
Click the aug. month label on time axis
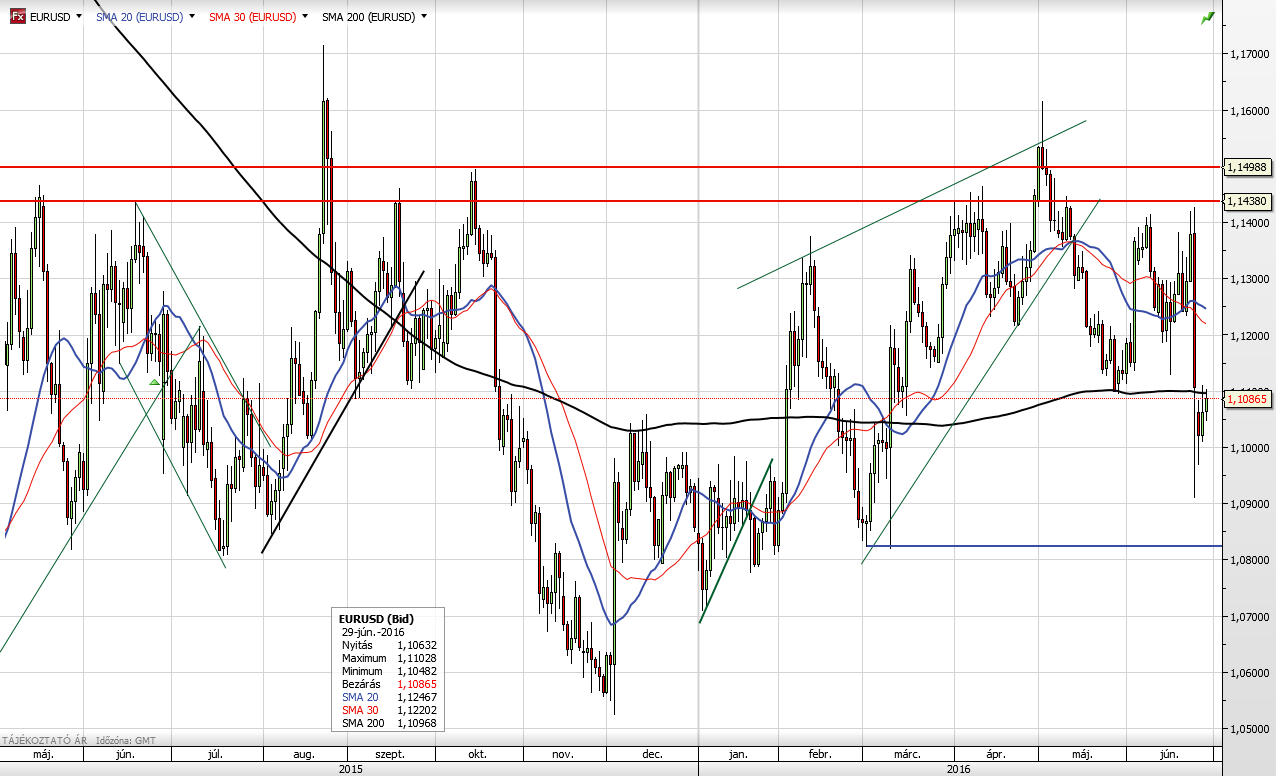(305, 754)
